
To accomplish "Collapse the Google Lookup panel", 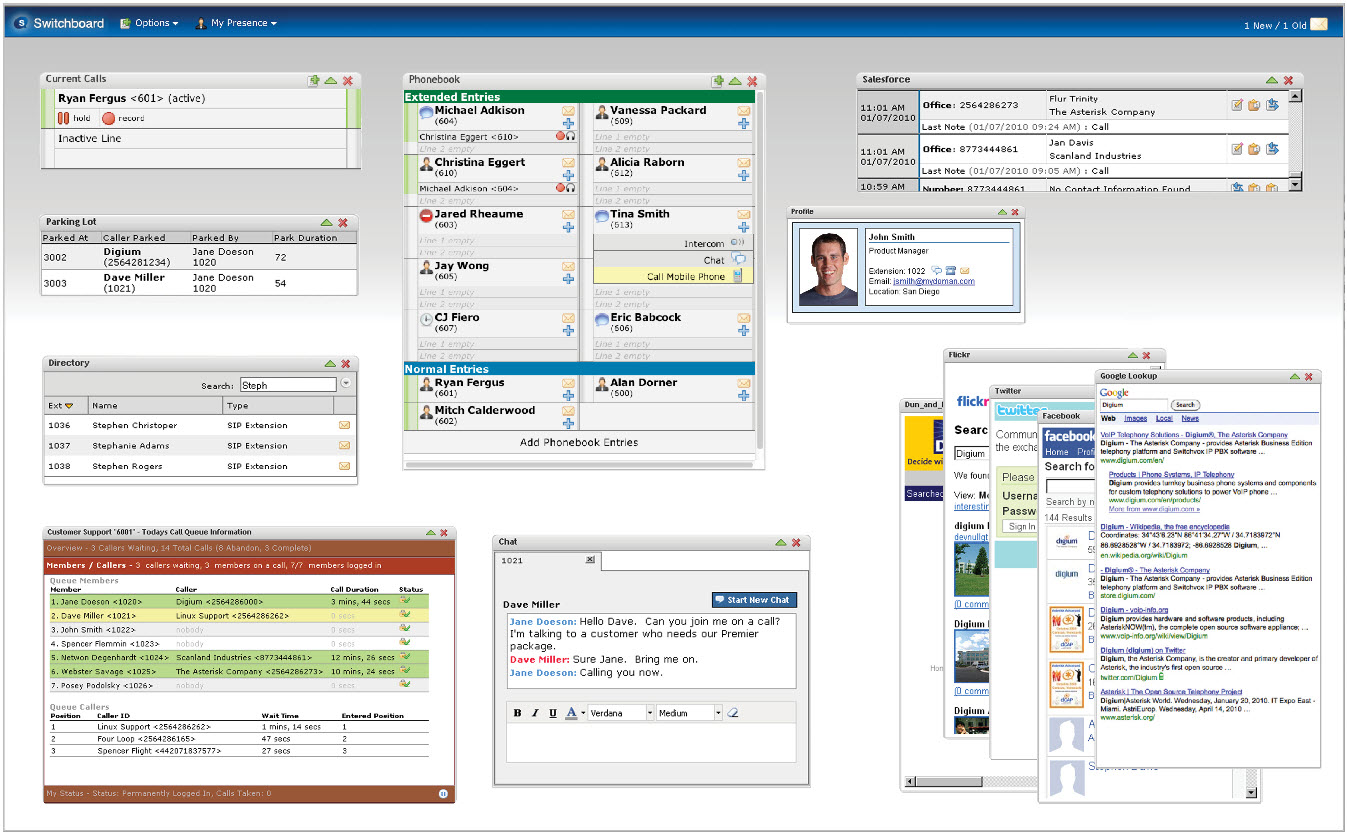I will point(1294,377).
